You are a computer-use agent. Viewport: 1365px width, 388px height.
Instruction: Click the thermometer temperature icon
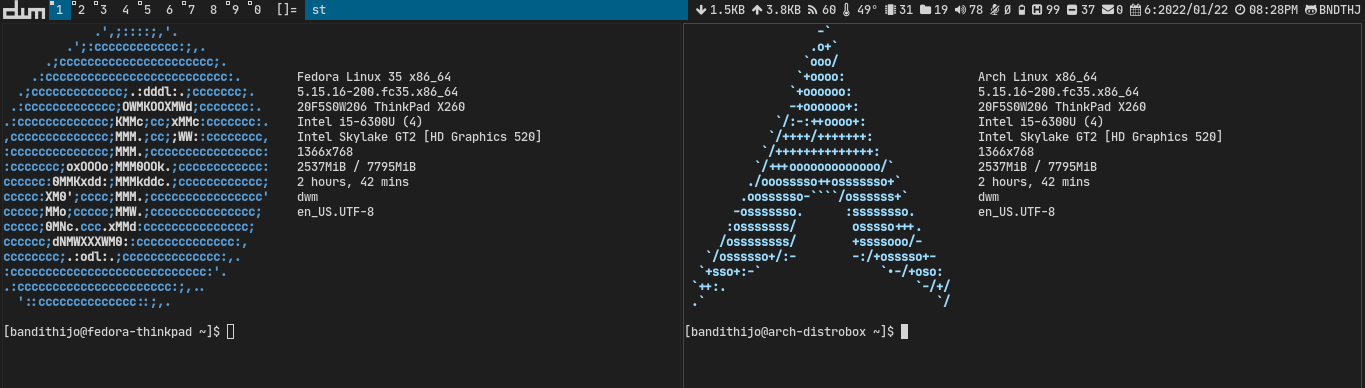tap(848, 9)
